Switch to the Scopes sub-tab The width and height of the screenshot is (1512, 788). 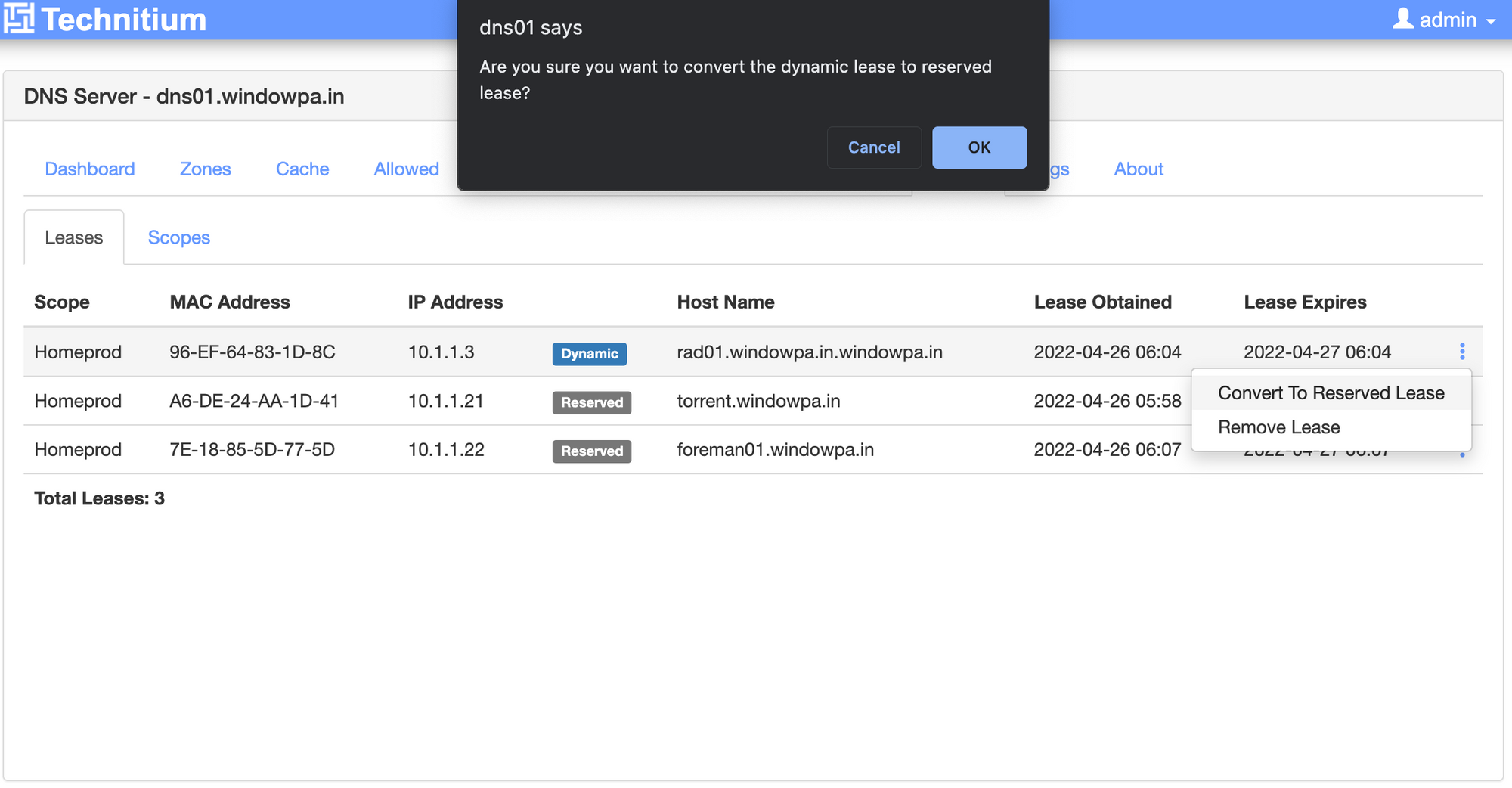pos(179,237)
